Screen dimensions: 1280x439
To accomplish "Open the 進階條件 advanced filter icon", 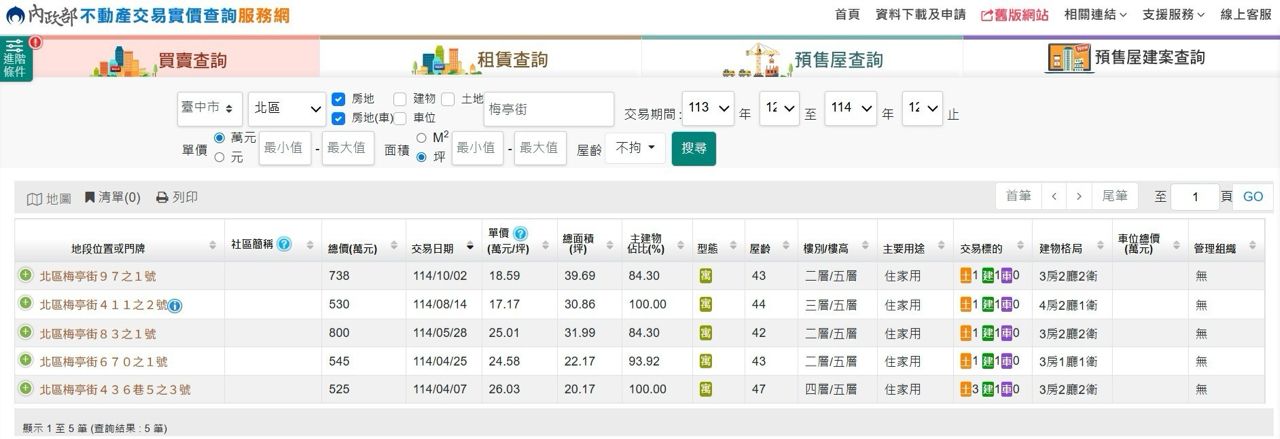I will [16, 59].
